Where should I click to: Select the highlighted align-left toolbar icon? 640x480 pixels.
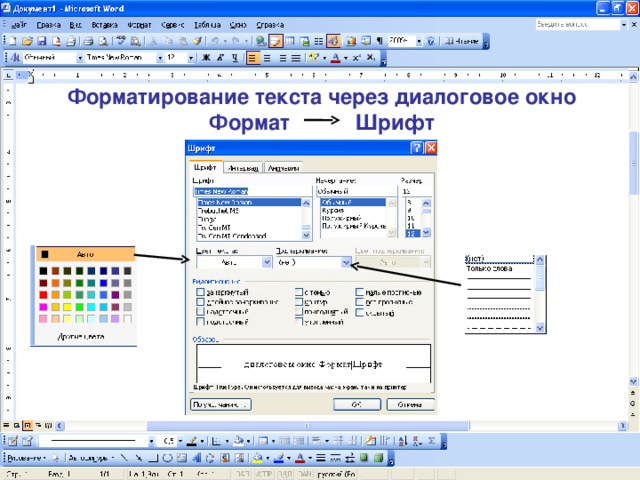click(252, 58)
